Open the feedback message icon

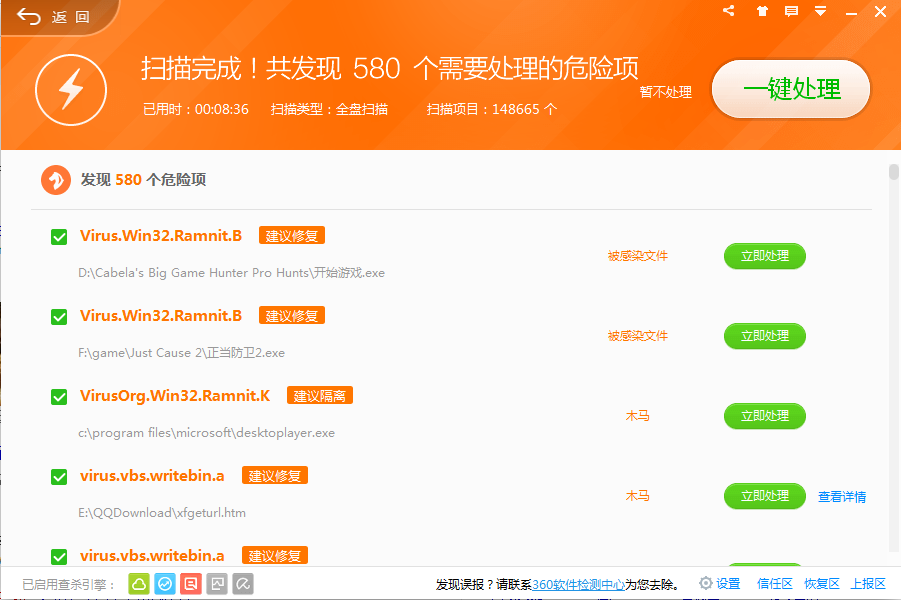pyautogui.click(x=791, y=11)
